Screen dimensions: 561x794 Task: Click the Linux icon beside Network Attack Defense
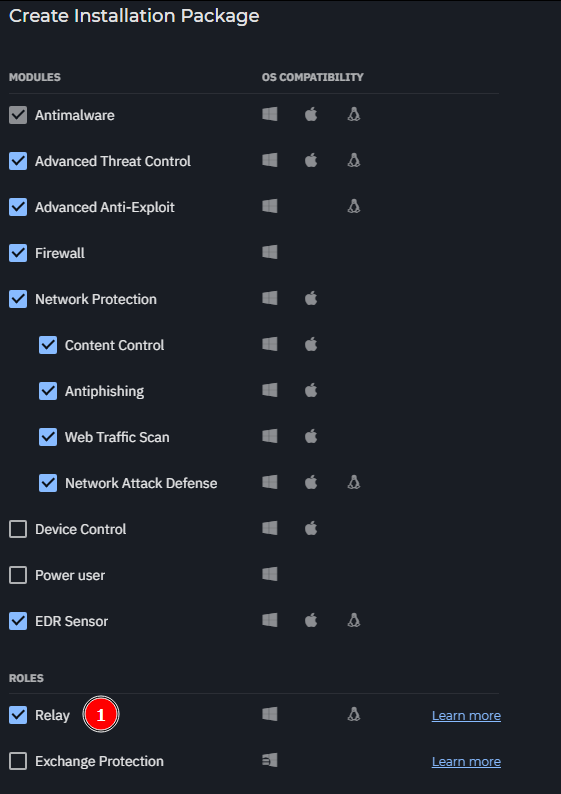[x=353, y=483]
